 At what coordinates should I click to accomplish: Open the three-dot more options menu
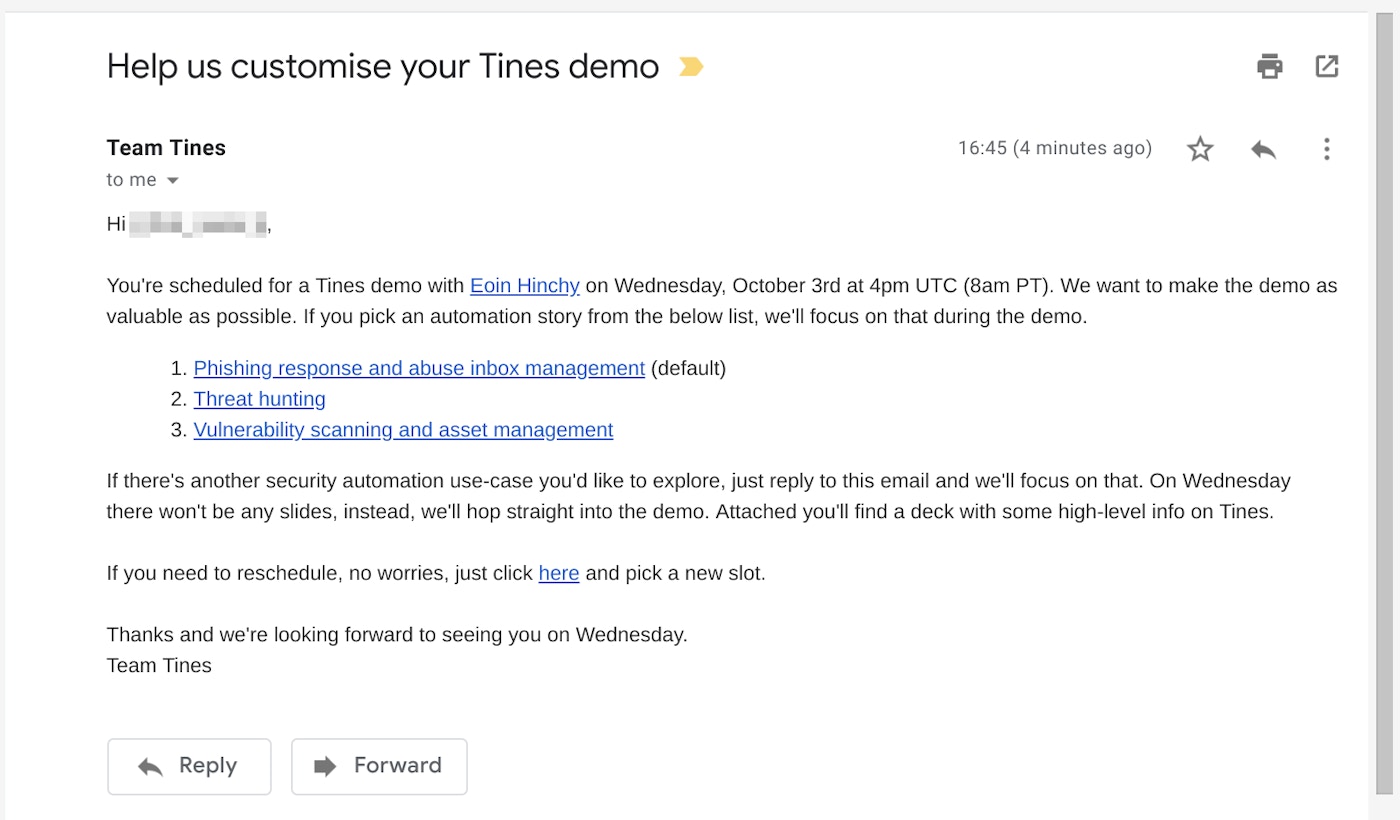tap(1326, 149)
